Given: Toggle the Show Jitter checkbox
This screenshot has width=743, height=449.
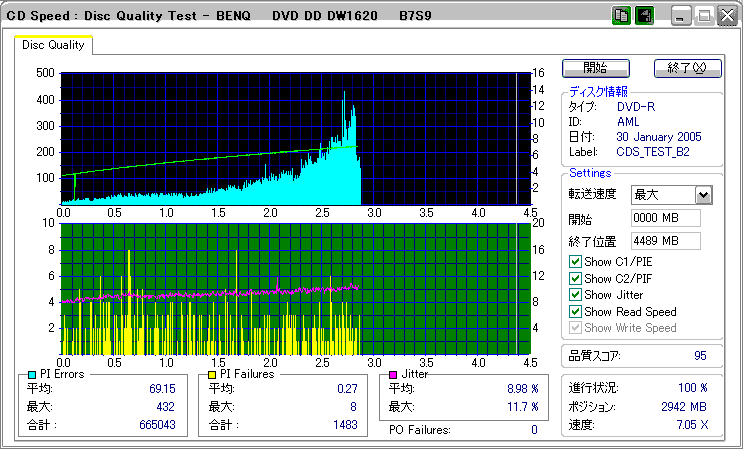Looking at the screenshot, I should (x=575, y=295).
